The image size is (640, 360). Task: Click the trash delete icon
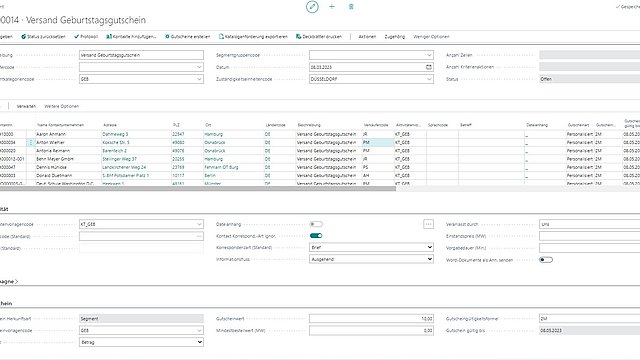[x=351, y=7]
